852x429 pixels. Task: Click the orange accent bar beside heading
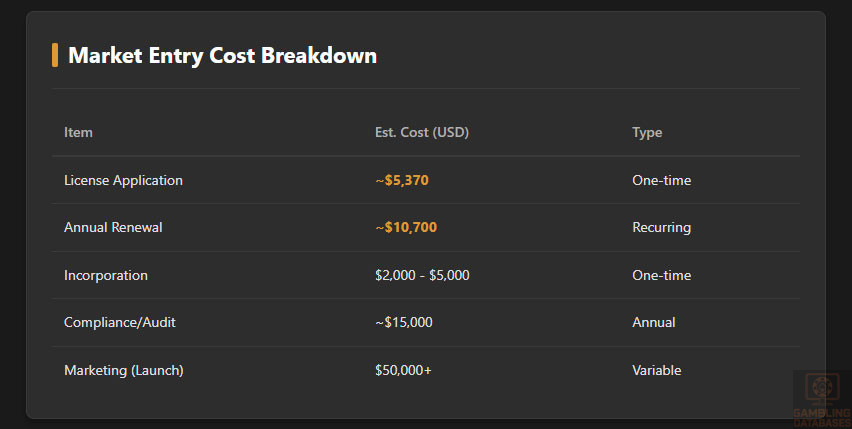(55, 55)
